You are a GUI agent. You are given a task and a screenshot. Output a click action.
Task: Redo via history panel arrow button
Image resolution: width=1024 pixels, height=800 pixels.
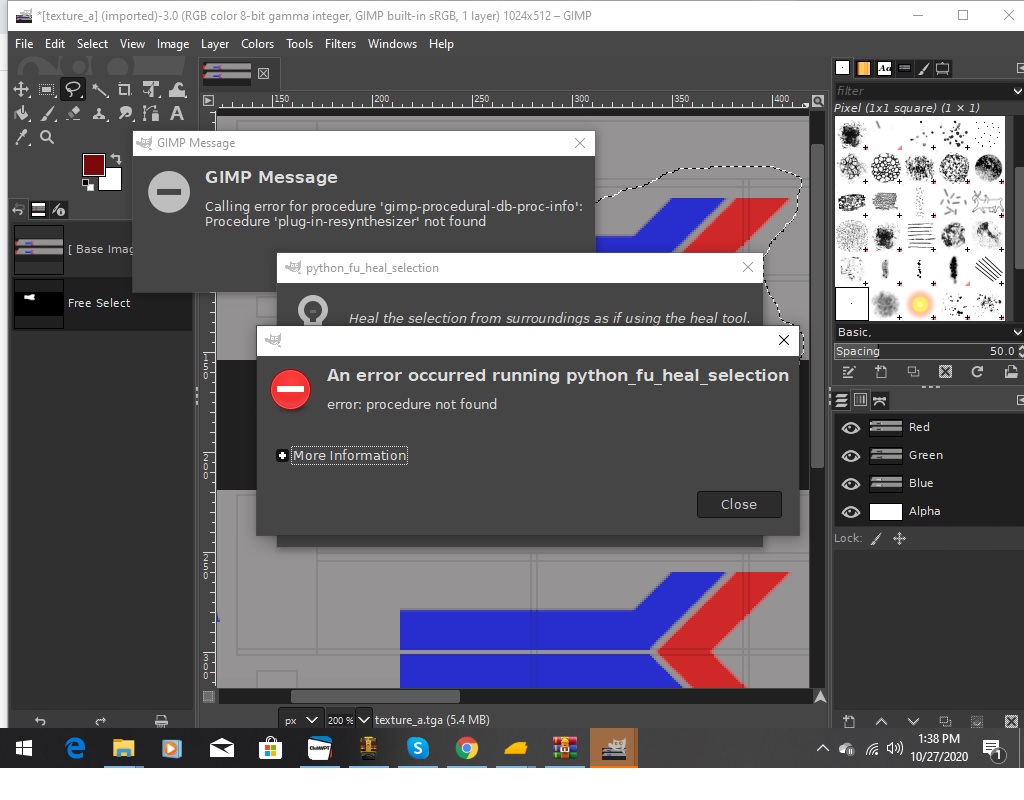[x=100, y=721]
